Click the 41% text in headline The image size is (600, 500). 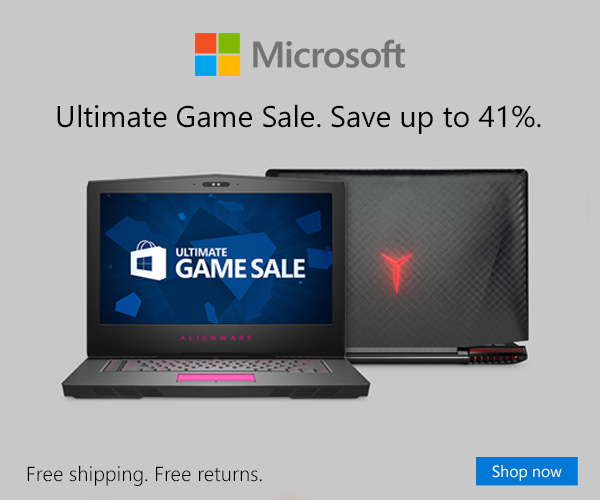(x=510, y=116)
